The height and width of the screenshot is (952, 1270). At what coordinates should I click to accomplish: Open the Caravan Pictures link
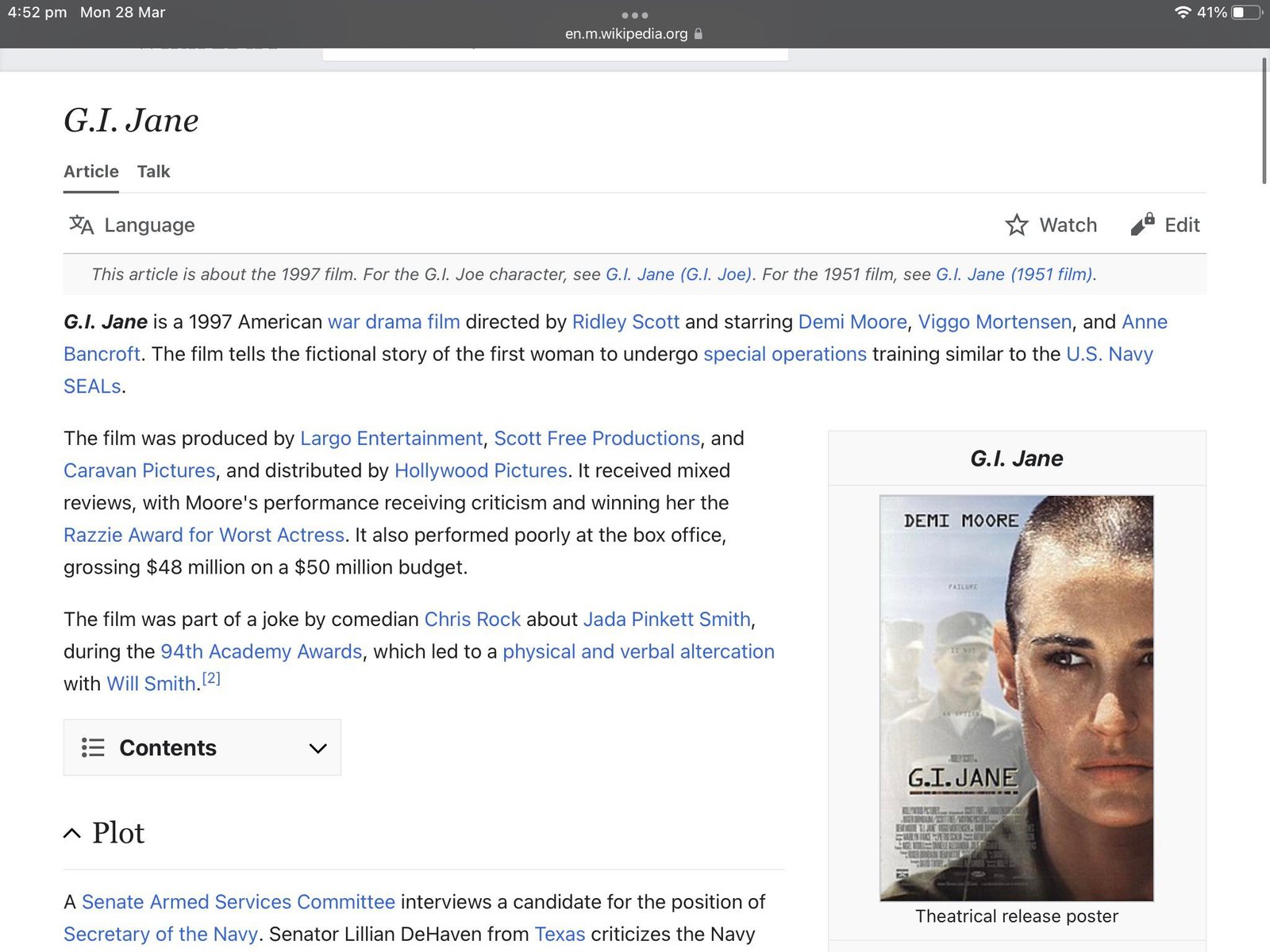[140, 471]
